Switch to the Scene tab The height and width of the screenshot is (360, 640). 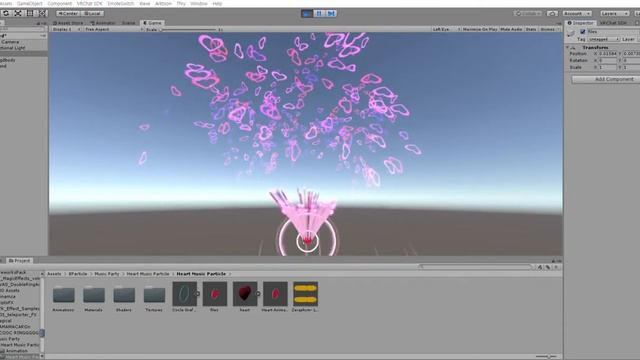[128, 23]
